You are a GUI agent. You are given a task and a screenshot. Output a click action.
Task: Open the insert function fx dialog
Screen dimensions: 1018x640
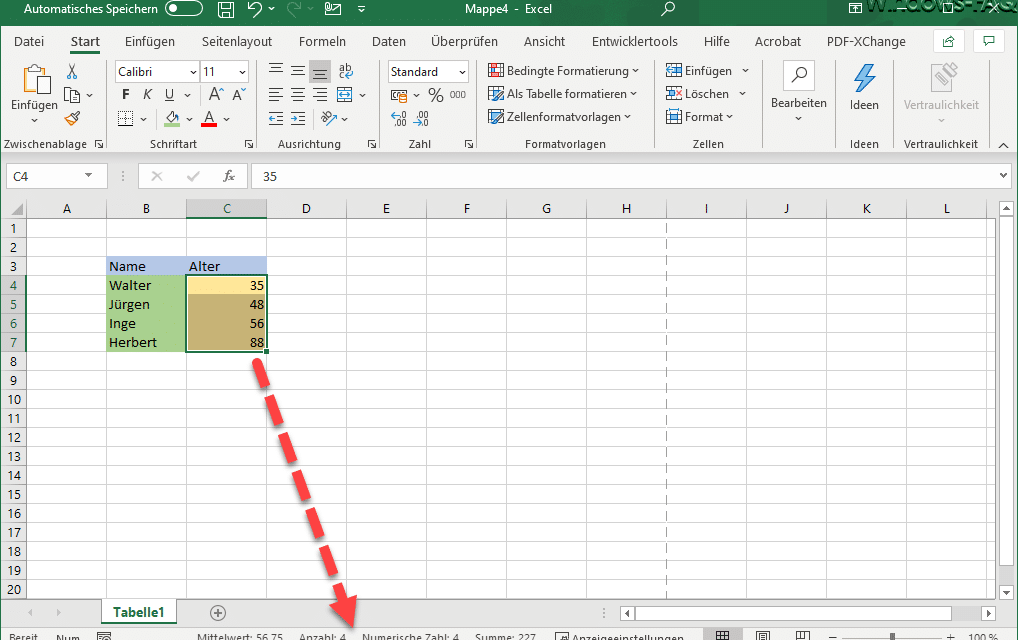click(229, 176)
